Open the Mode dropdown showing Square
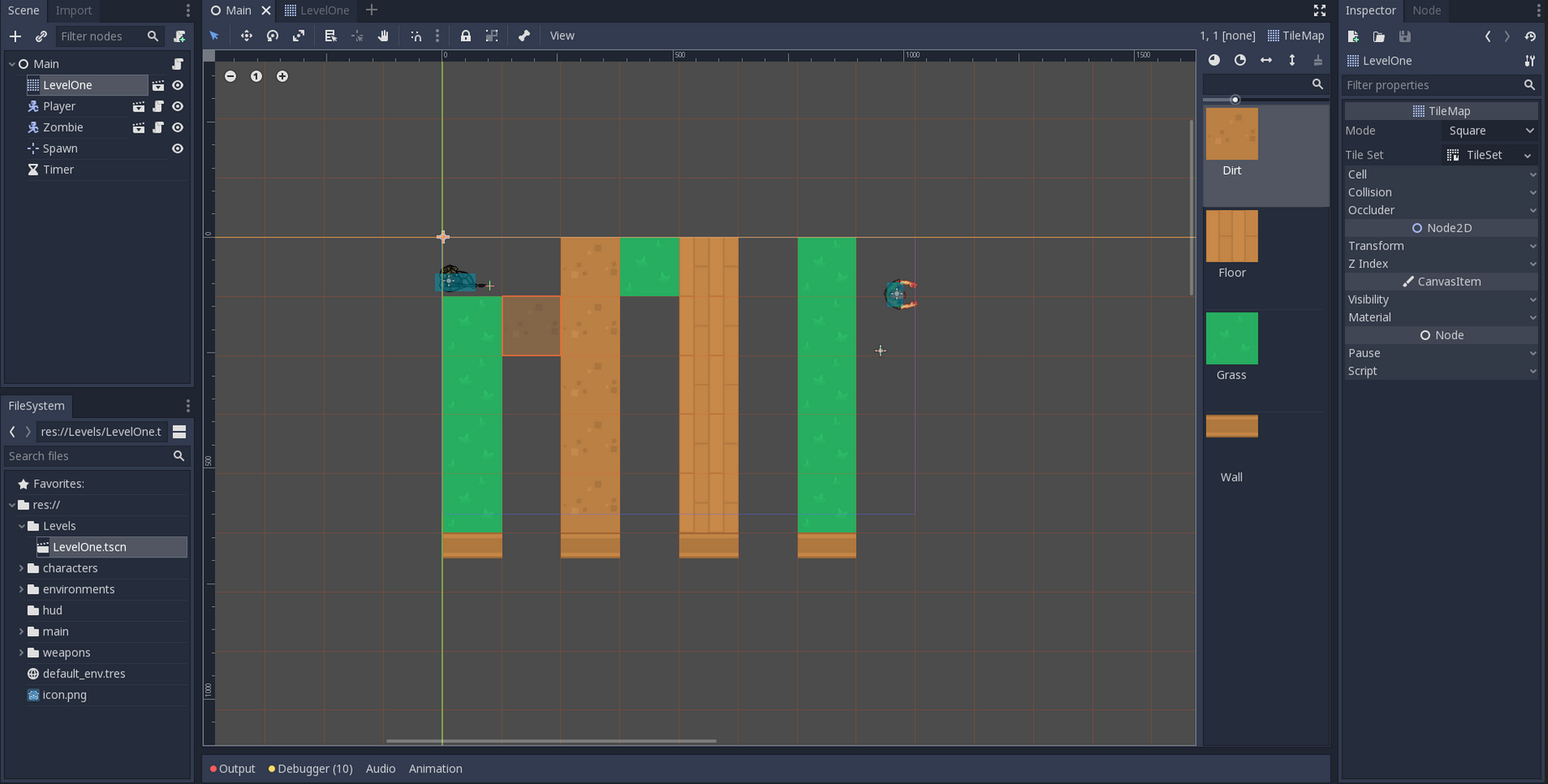The width and height of the screenshot is (1548, 784). [1489, 131]
